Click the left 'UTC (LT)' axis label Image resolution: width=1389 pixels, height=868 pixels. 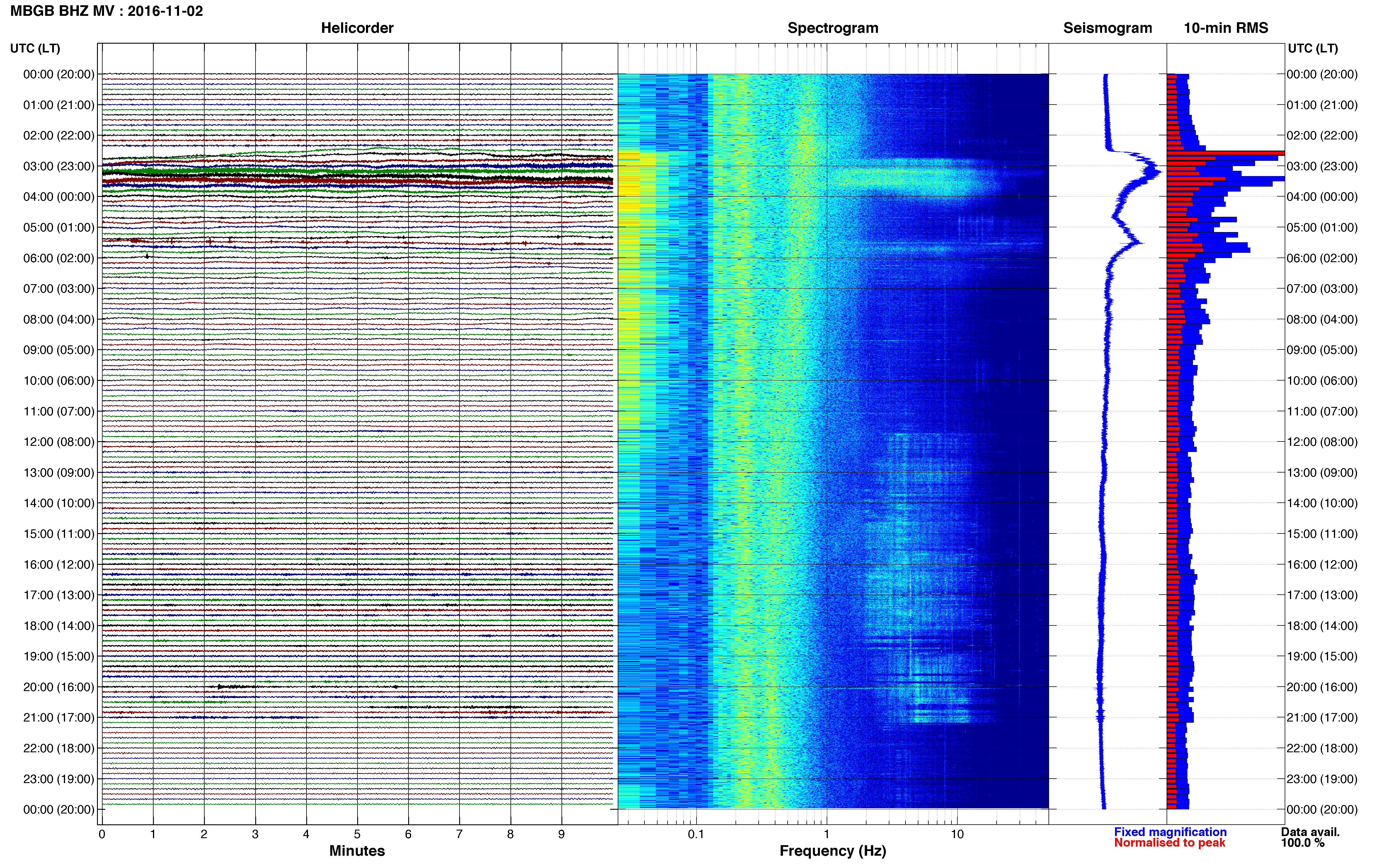tap(35, 48)
